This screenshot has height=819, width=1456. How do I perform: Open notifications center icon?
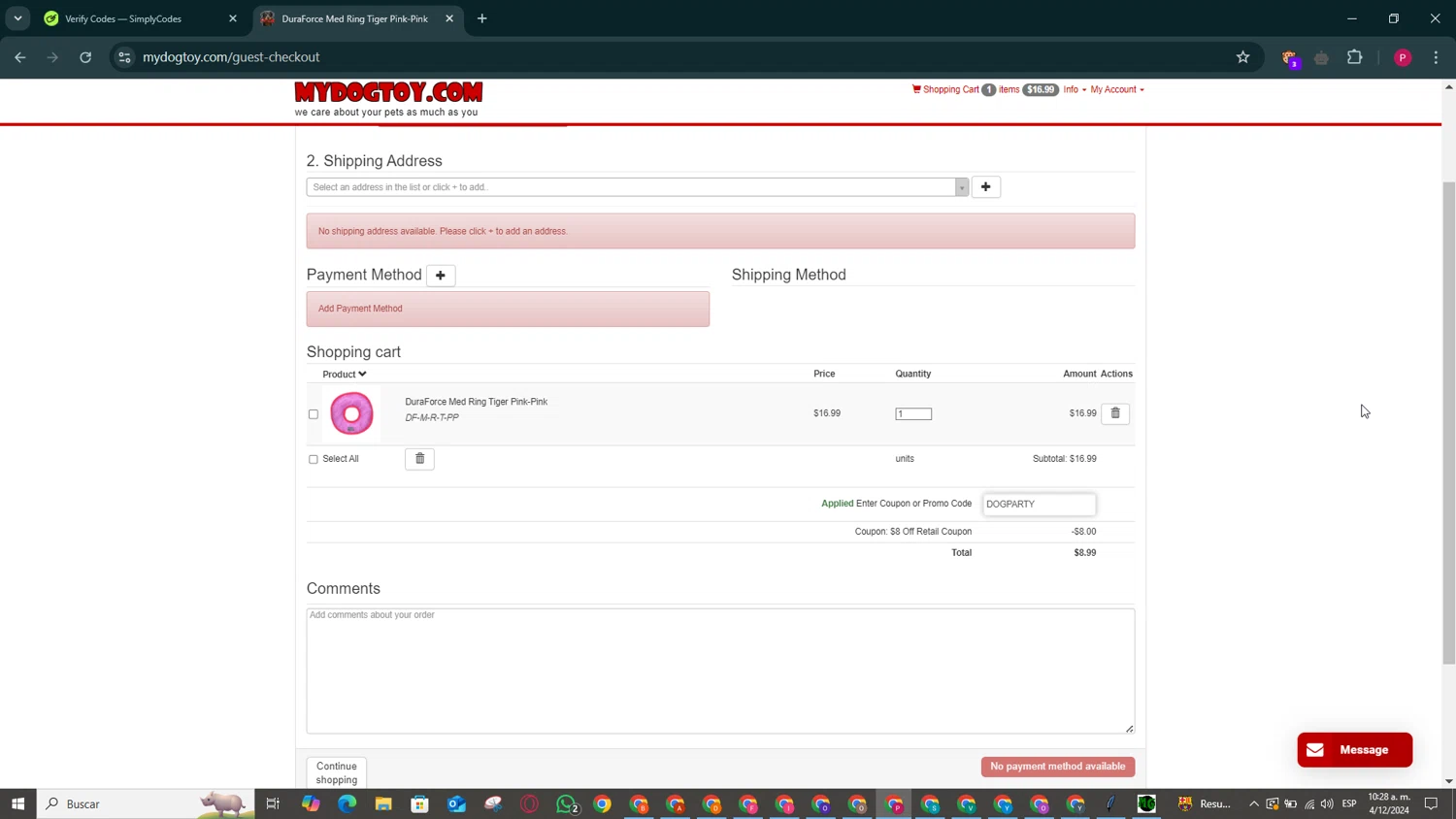(x=1431, y=803)
